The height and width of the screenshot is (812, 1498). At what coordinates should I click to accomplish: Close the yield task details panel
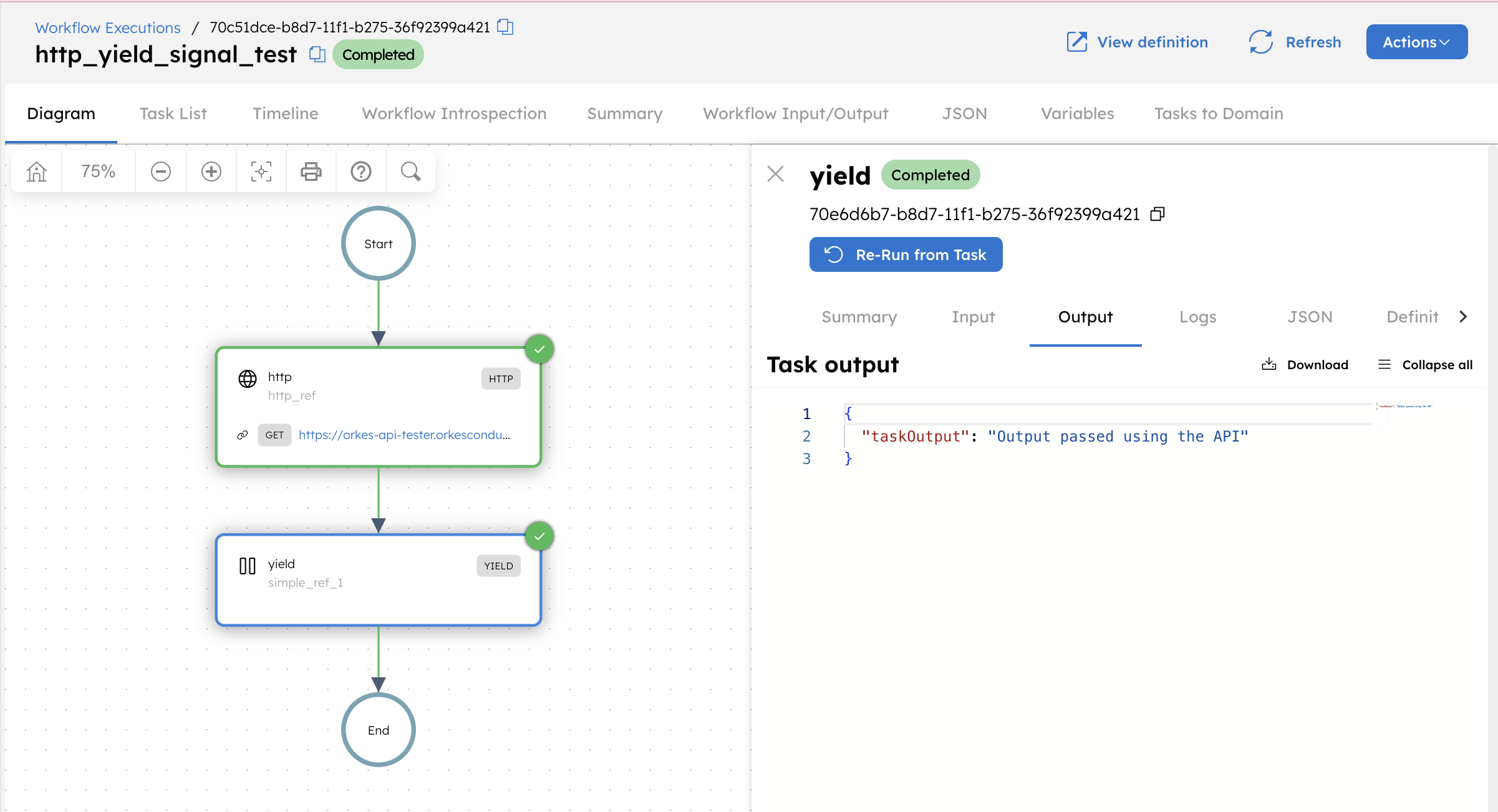pos(776,174)
